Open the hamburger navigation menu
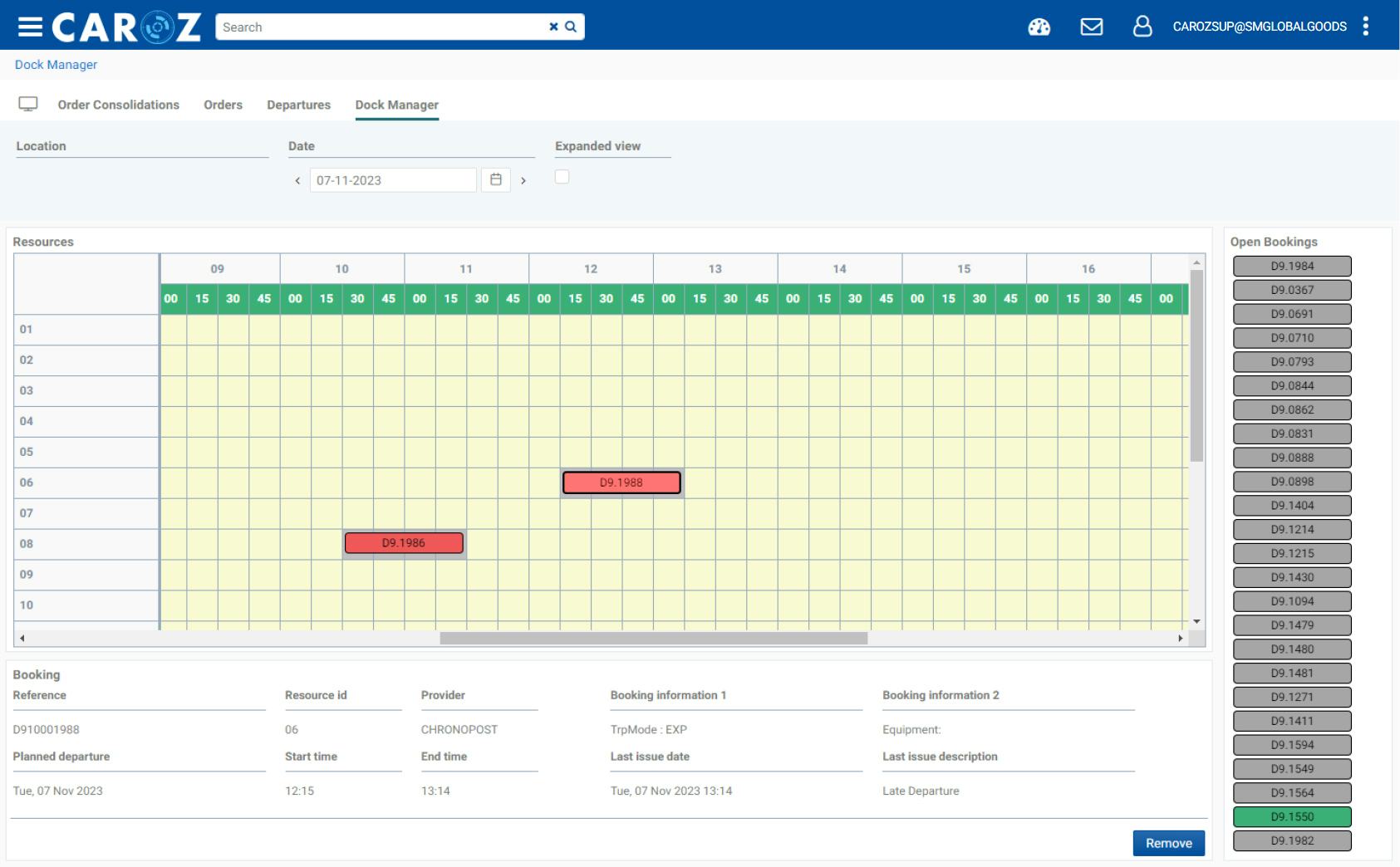Viewport: 1400px width, 867px height. (31, 25)
